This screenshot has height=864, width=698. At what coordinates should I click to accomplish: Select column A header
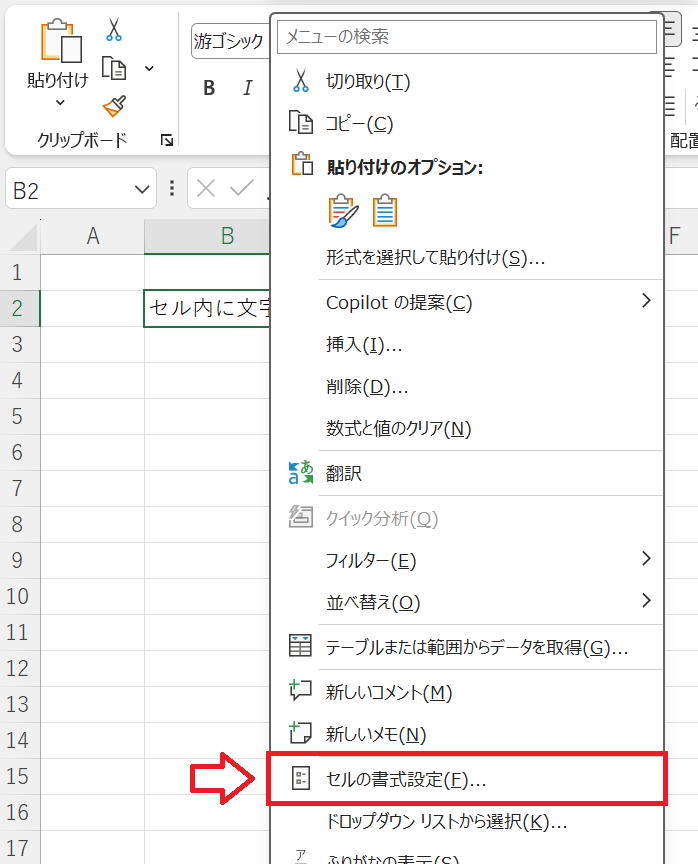point(93,236)
